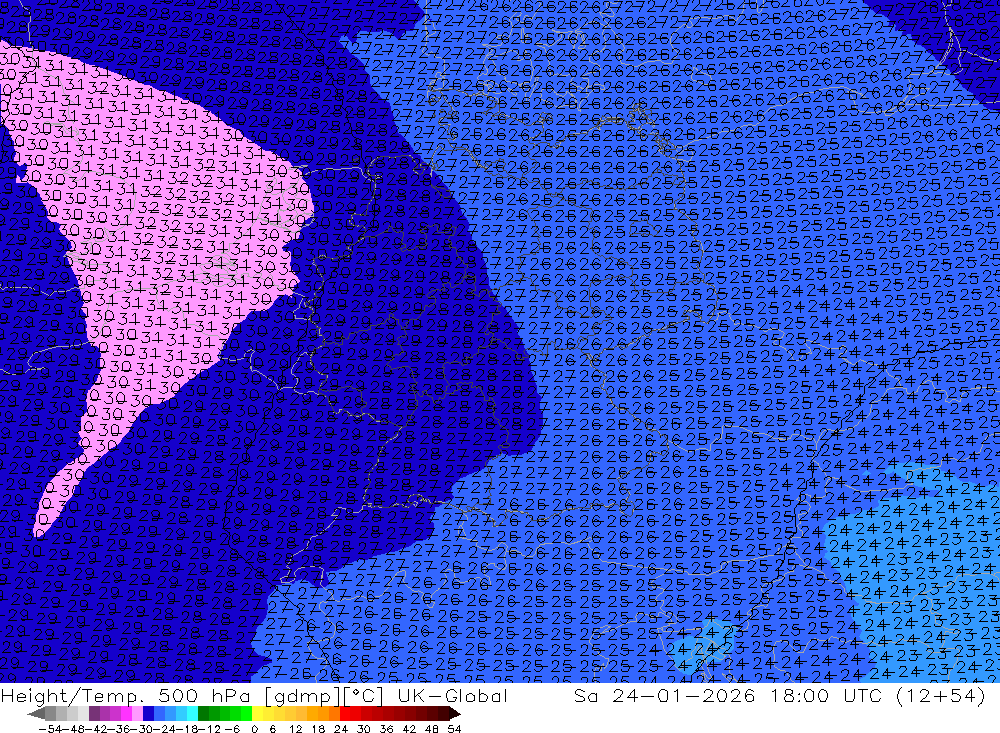1000x733 pixels.
Task: Click the 'UTC' timezone label
Action: [x=864, y=695]
